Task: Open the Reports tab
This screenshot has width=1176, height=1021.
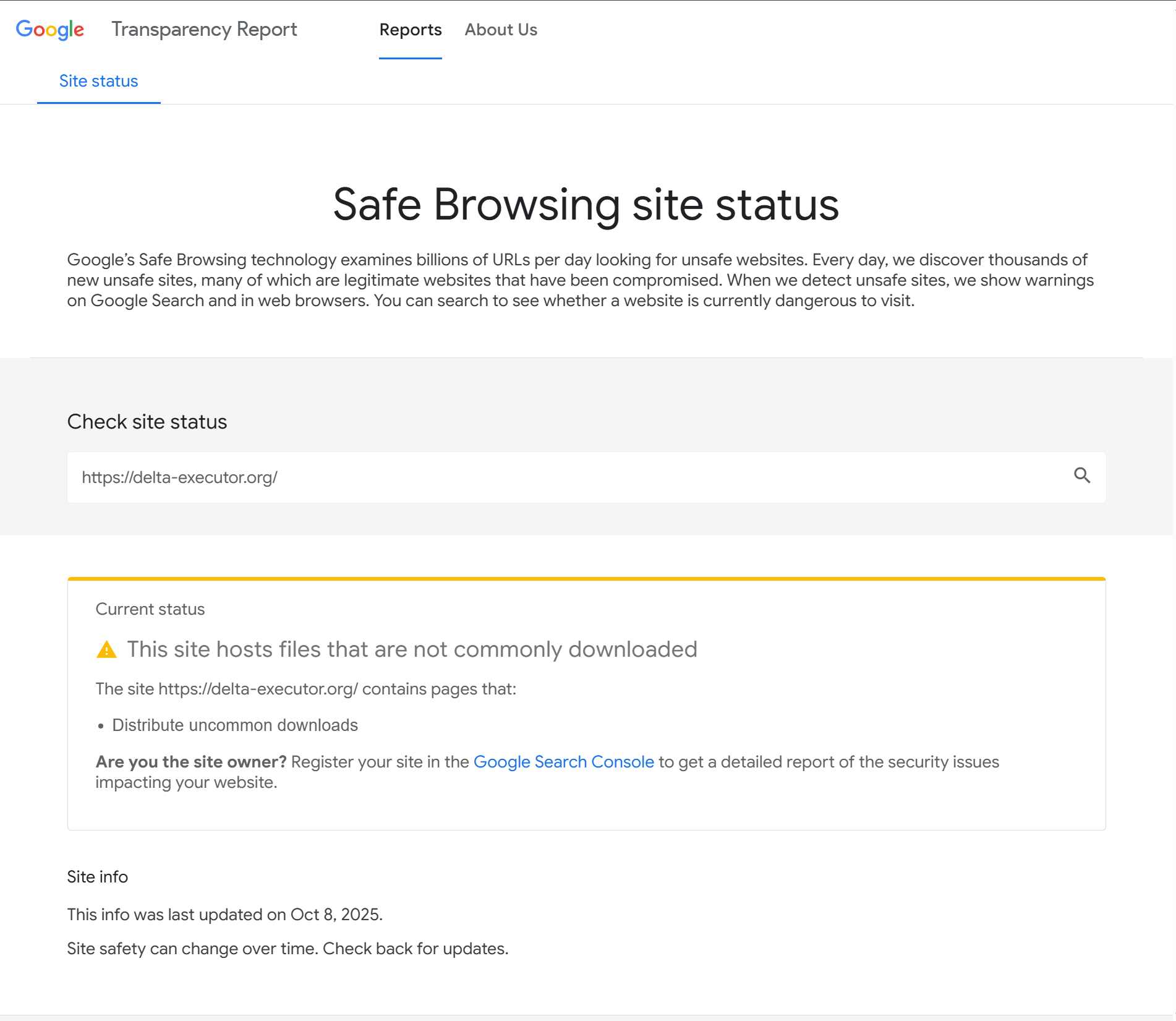Action: pos(410,30)
